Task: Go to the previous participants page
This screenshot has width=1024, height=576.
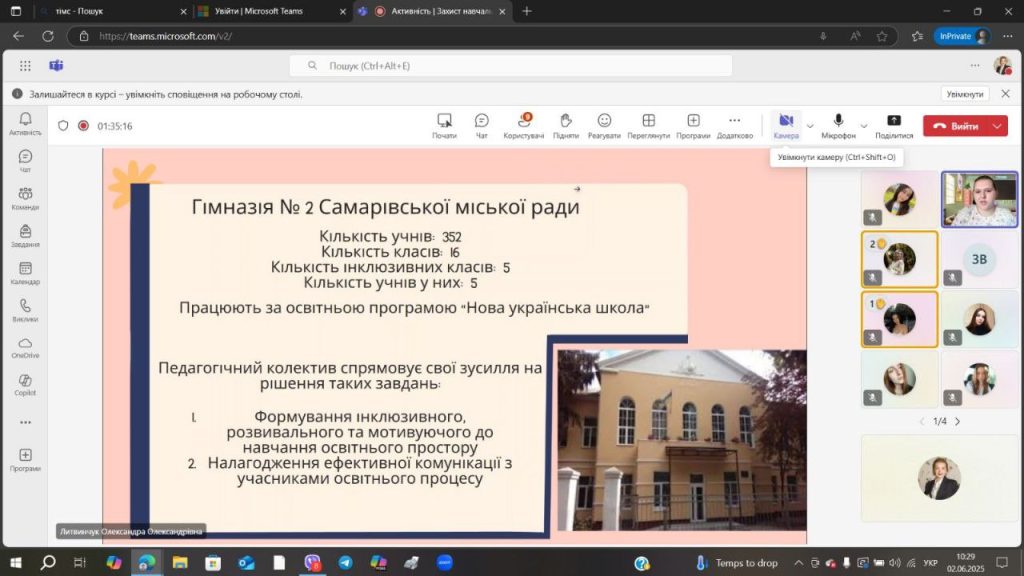Action: coord(922,421)
